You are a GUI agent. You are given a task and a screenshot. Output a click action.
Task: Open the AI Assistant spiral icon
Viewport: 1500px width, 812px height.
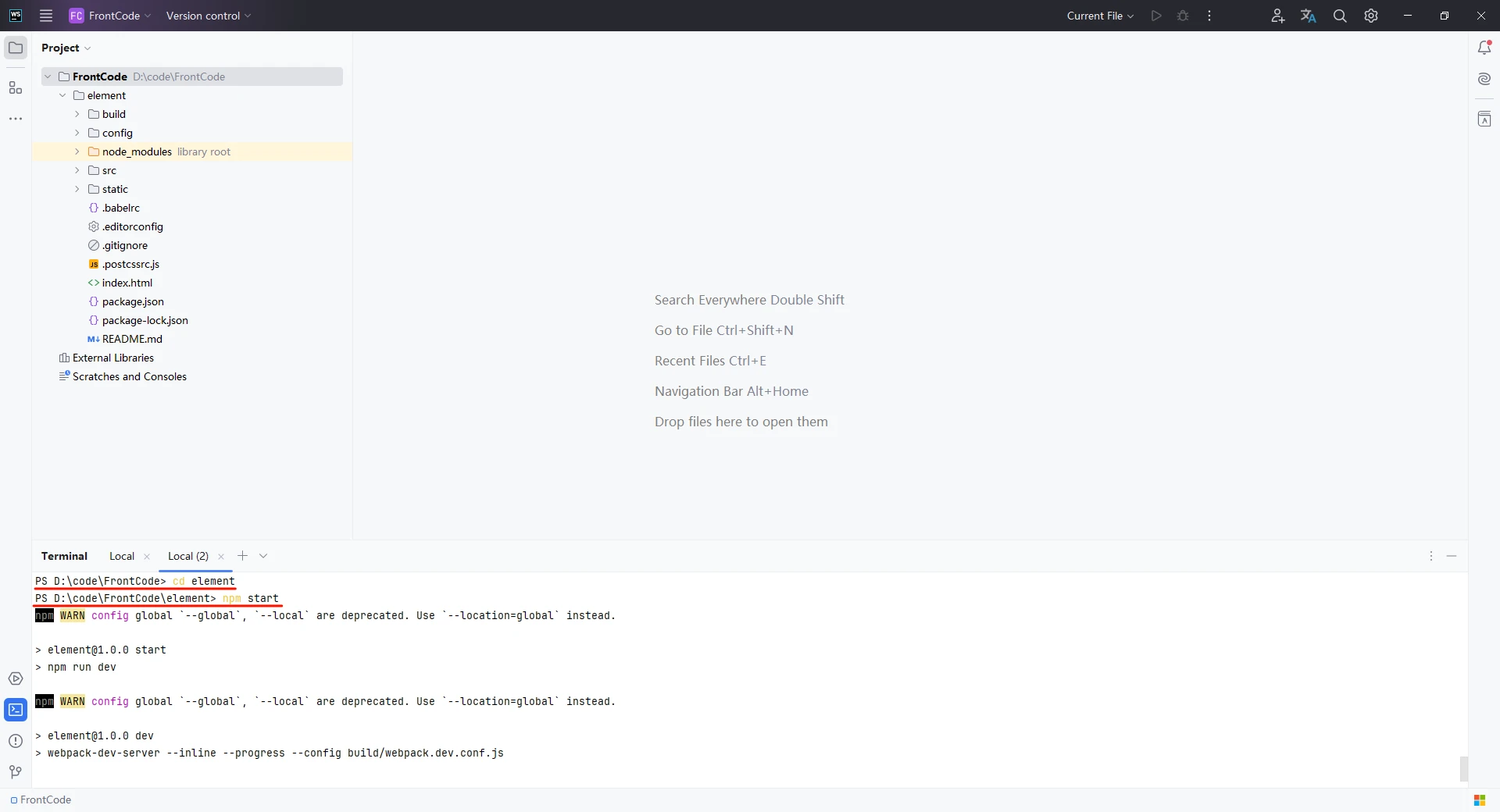tap(1484, 79)
